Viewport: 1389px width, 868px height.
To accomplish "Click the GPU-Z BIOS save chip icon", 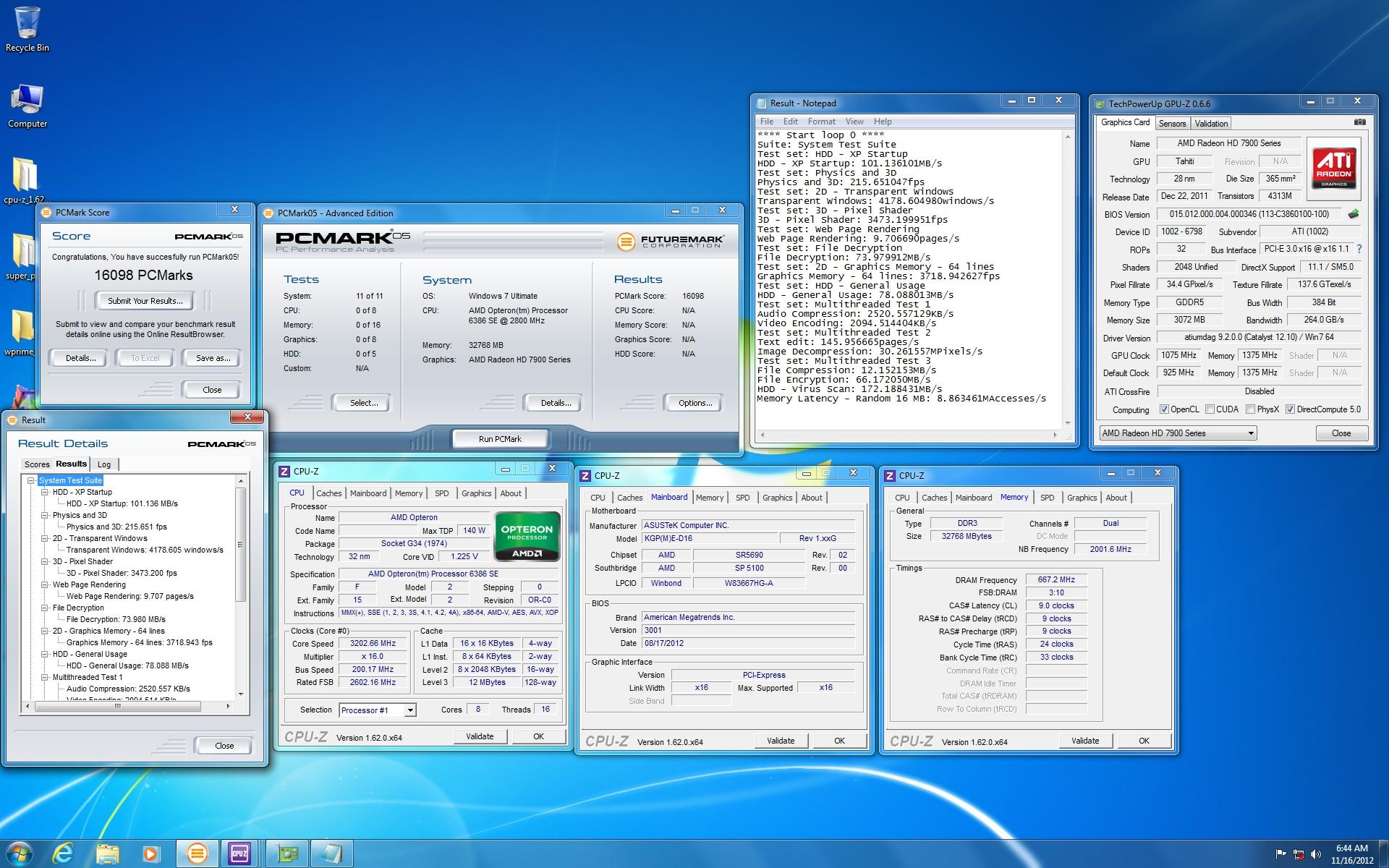I will pyautogui.click(x=1354, y=214).
